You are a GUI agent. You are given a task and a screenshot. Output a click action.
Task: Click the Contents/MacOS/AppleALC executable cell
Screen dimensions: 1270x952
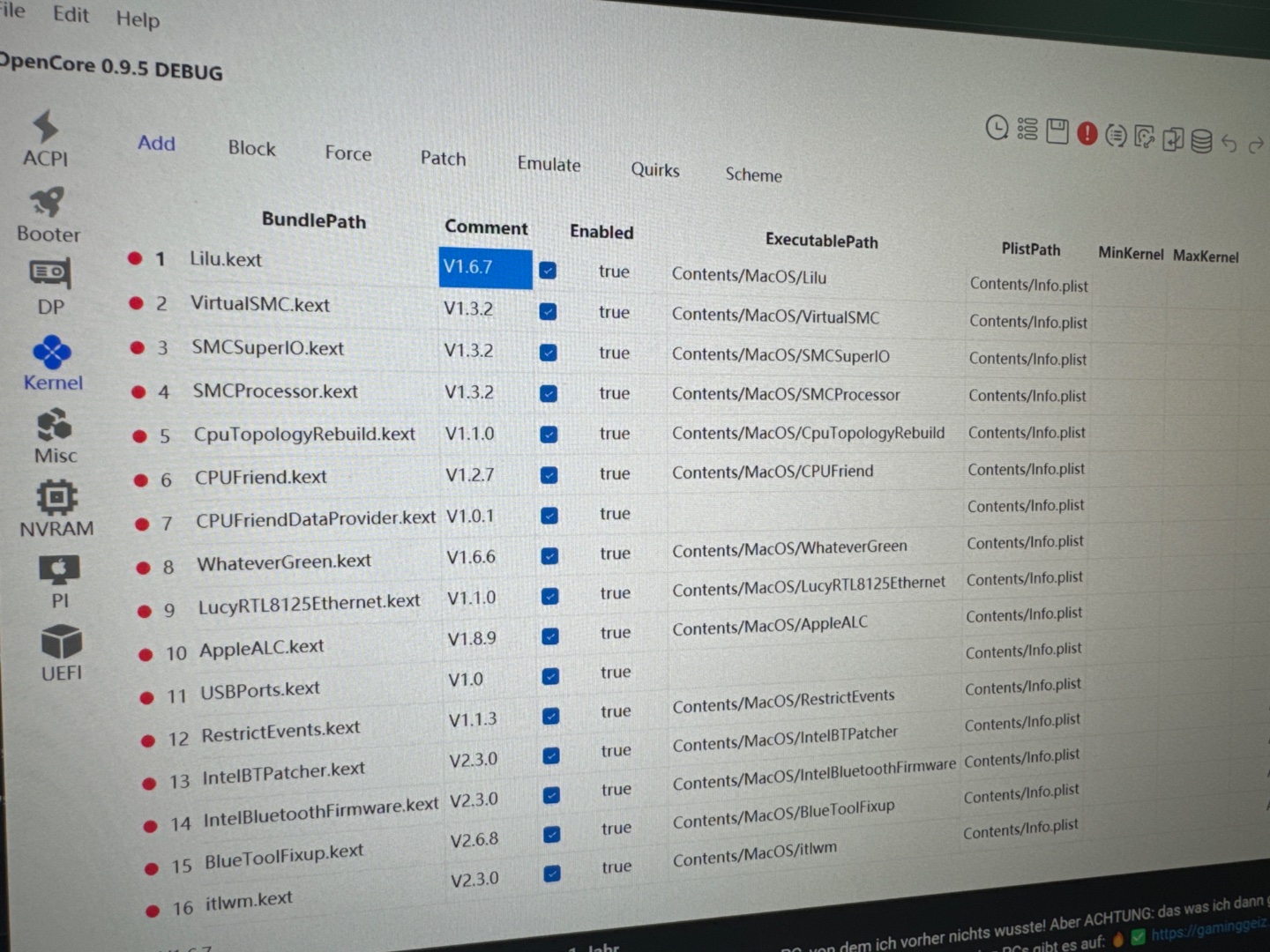click(770, 625)
